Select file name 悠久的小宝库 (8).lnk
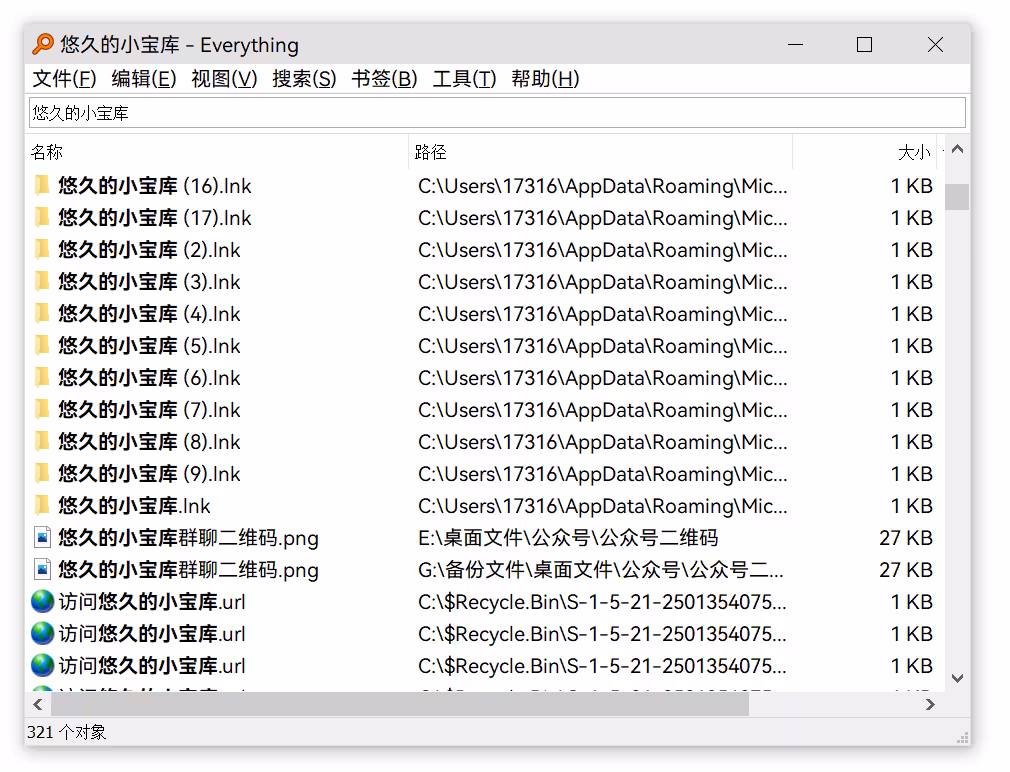 tap(149, 442)
